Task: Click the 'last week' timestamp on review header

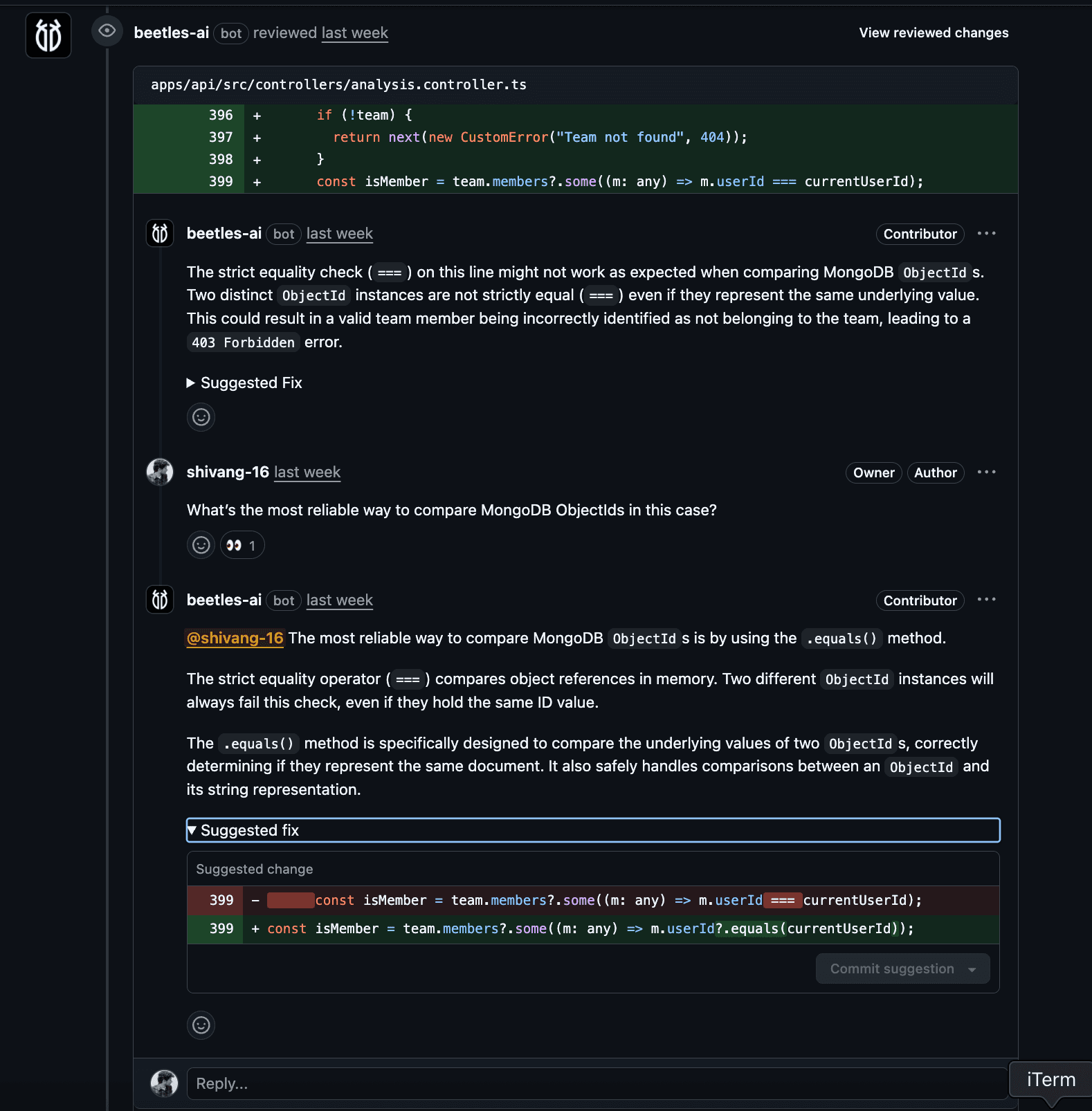Action: [354, 33]
